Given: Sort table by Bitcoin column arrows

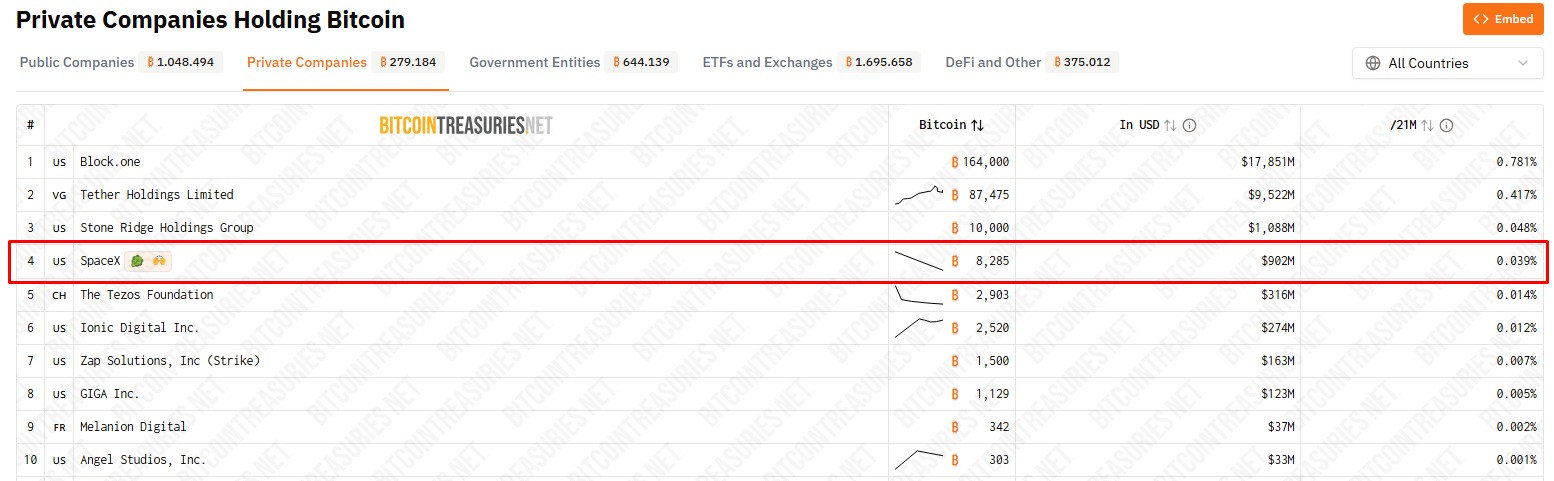Looking at the screenshot, I should [978, 125].
